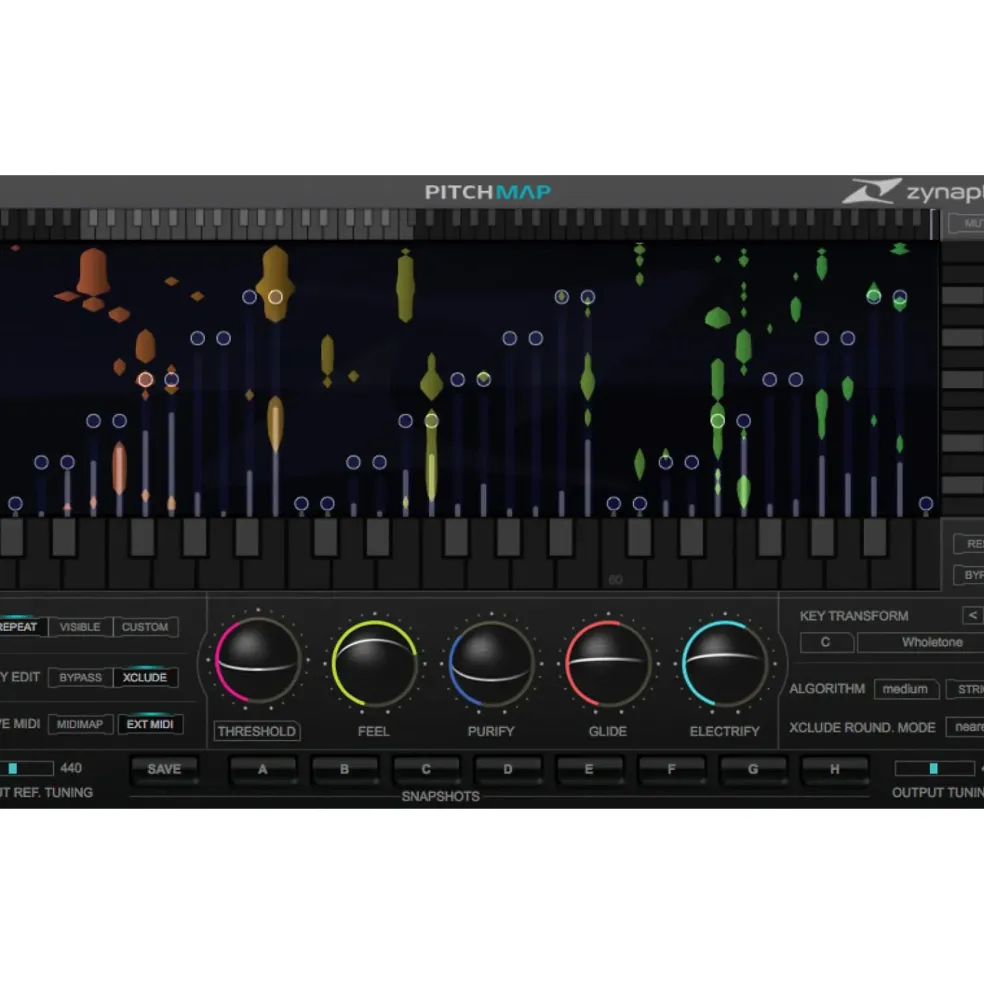Click the input reference tuning slider
This screenshot has height=985, width=984.
pos(26,768)
